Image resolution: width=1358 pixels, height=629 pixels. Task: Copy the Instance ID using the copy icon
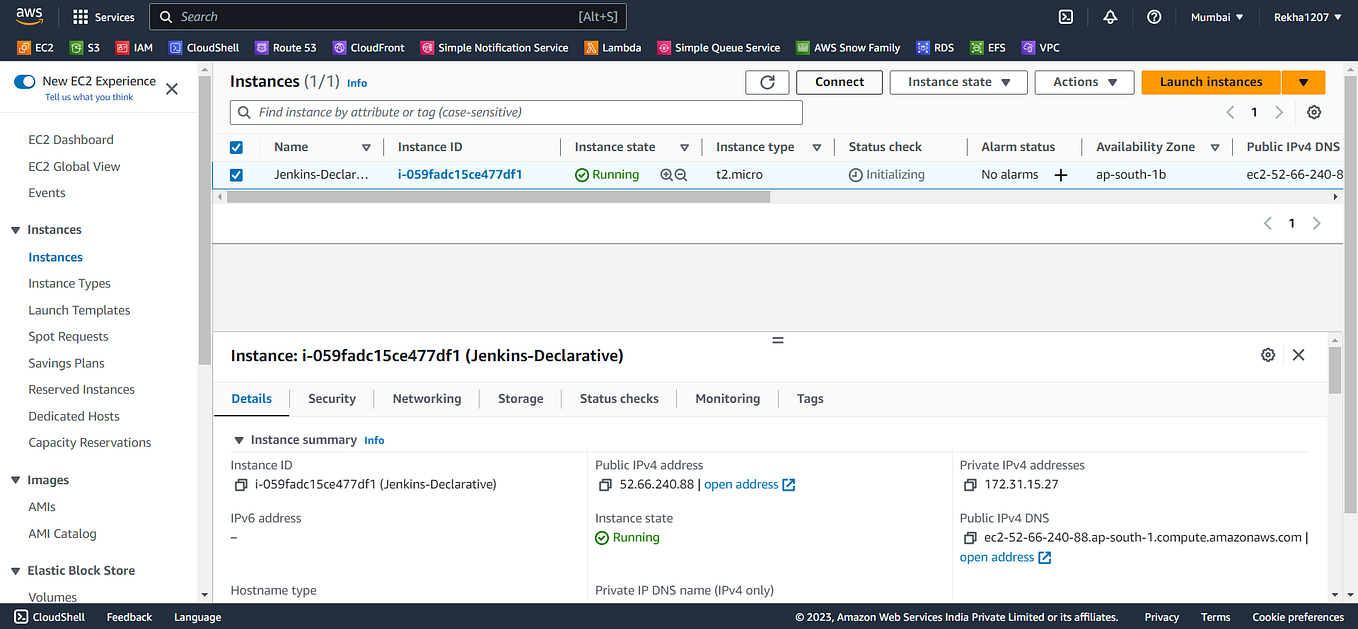(x=241, y=484)
